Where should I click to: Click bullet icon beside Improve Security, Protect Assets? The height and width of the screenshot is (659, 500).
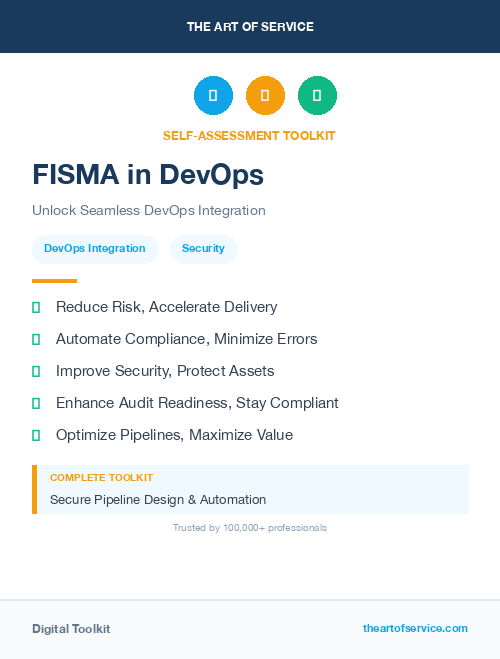coord(36,371)
